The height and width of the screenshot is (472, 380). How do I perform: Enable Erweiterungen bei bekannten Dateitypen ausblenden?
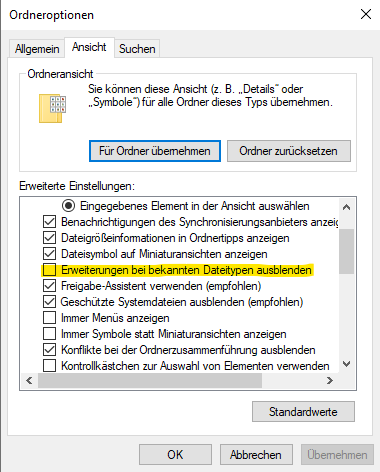[x=49, y=270]
